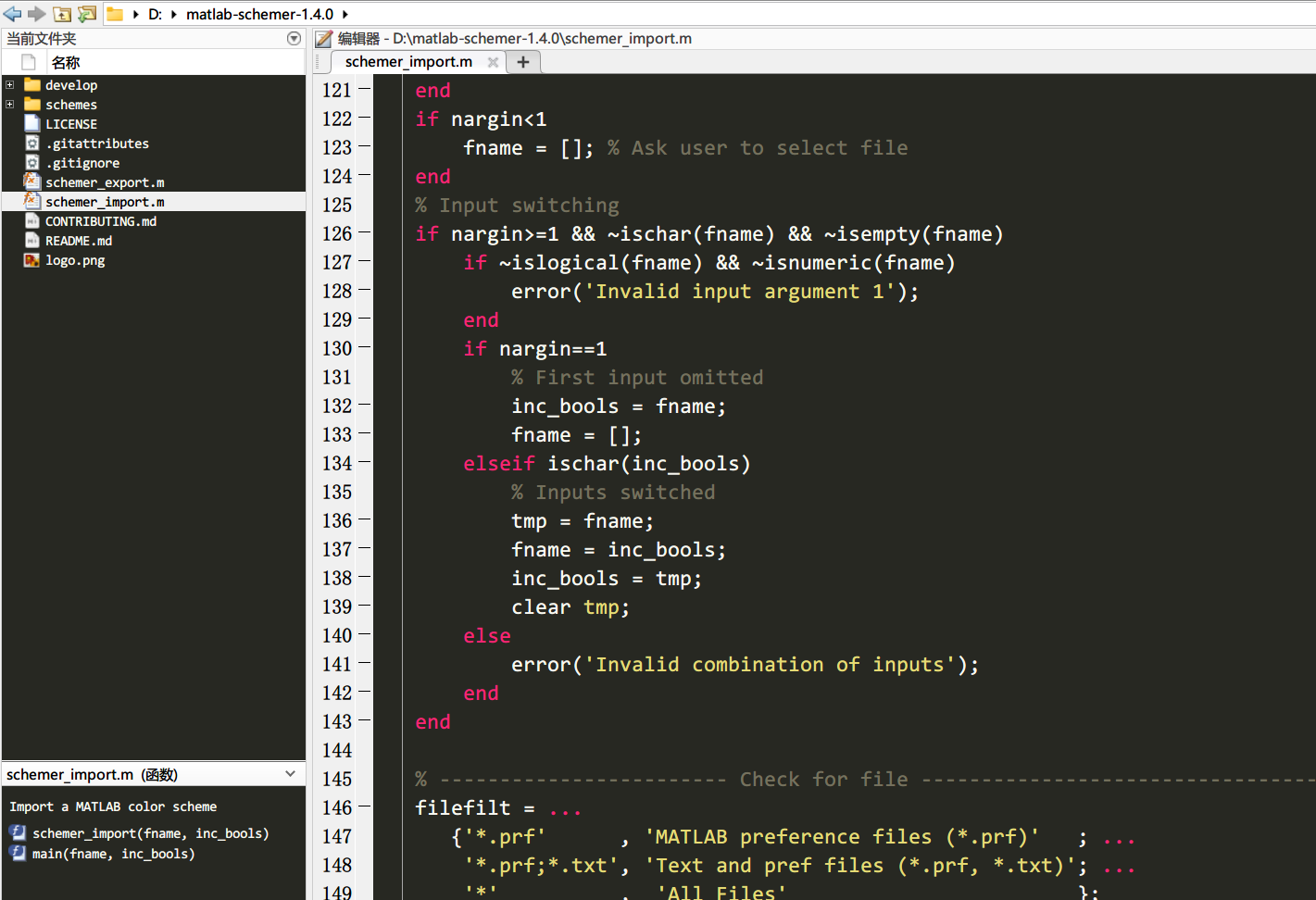This screenshot has width=1316, height=900.
Task: Select the LICENSE file icon
Action: 32,123
